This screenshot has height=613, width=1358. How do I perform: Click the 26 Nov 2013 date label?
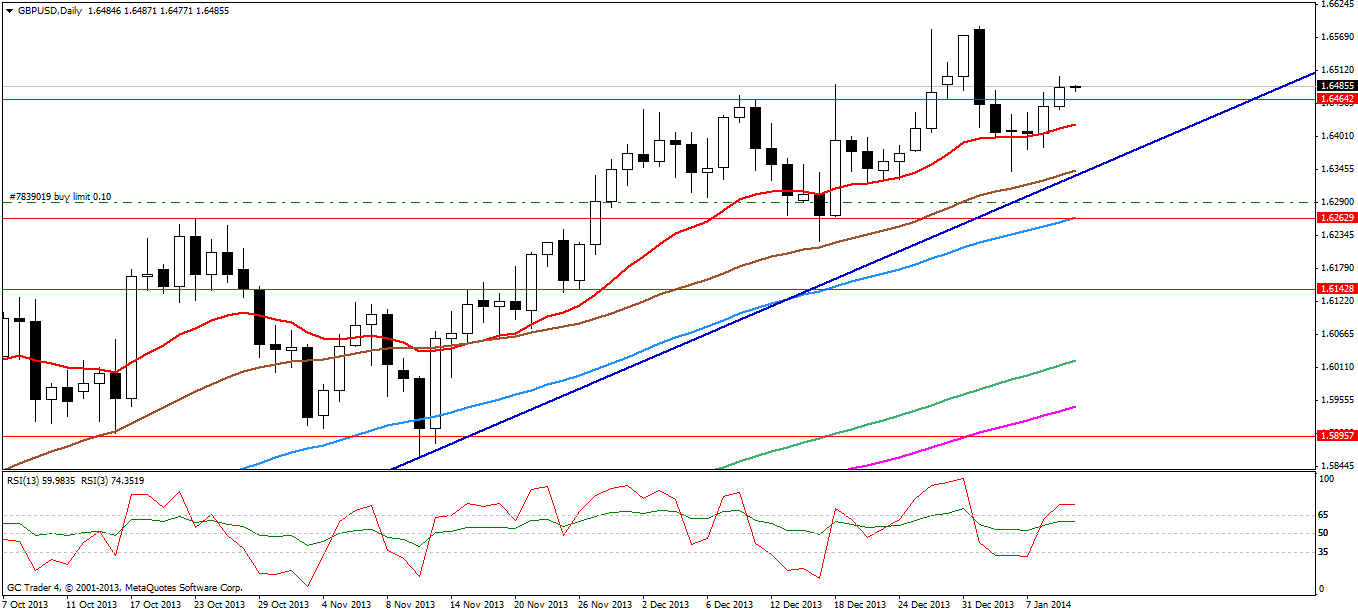click(x=603, y=605)
